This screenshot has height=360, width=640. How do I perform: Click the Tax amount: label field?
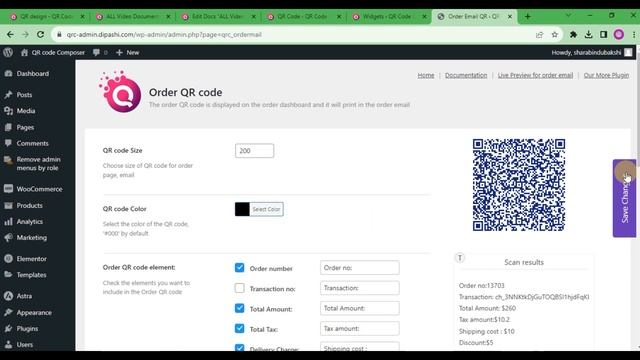click(x=360, y=328)
